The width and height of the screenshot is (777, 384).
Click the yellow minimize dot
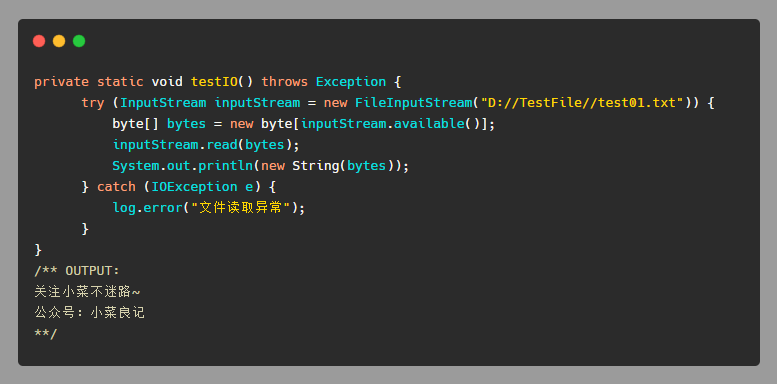(x=59, y=41)
